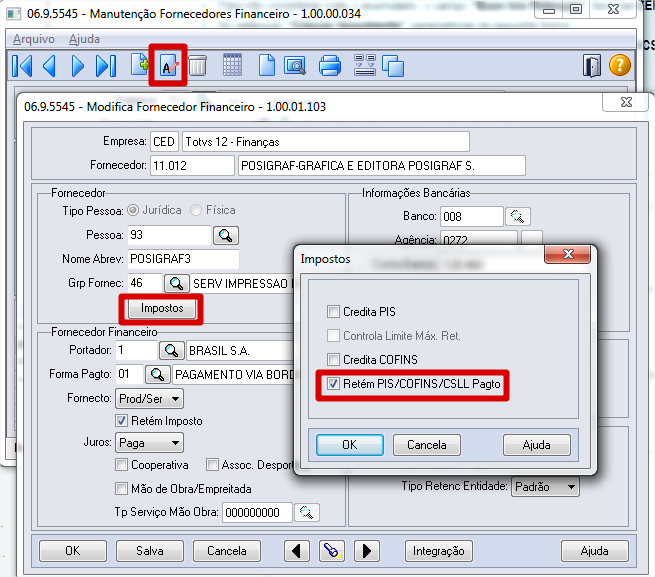Go to last record in toolbar

pyautogui.click(x=106, y=66)
